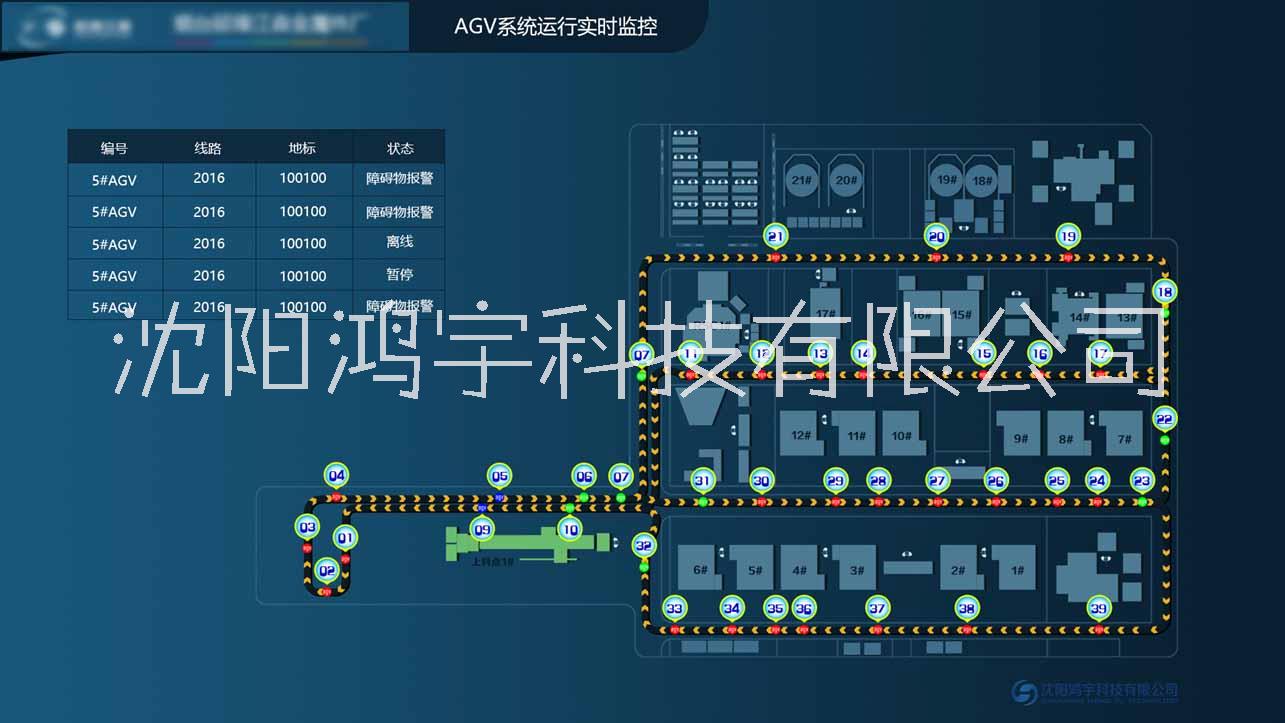The image size is (1285, 723).
Task: Select station marker 35
Action: pos(775,607)
